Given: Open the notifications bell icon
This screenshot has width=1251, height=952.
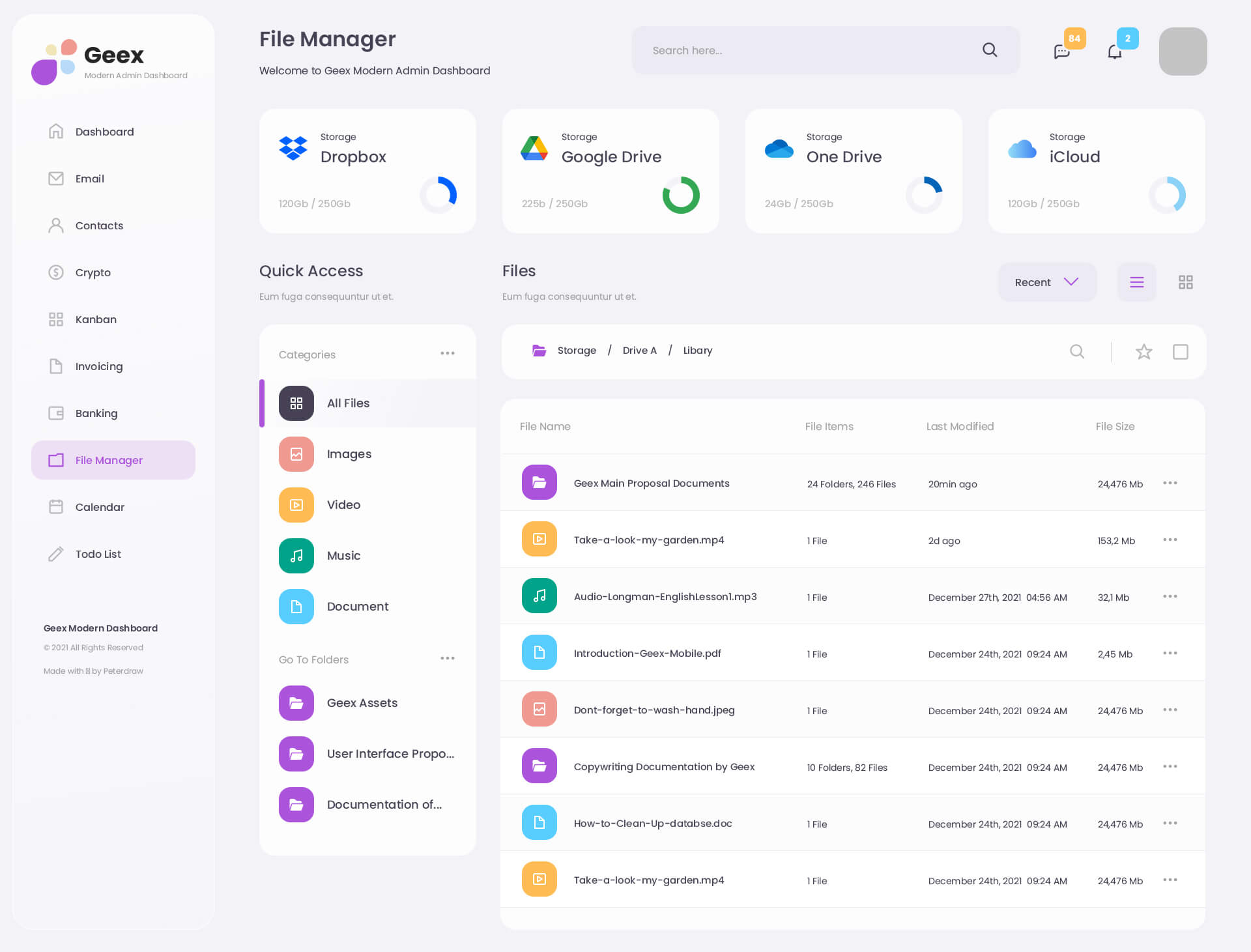Looking at the screenshot, I should (x=1115, y=51).
